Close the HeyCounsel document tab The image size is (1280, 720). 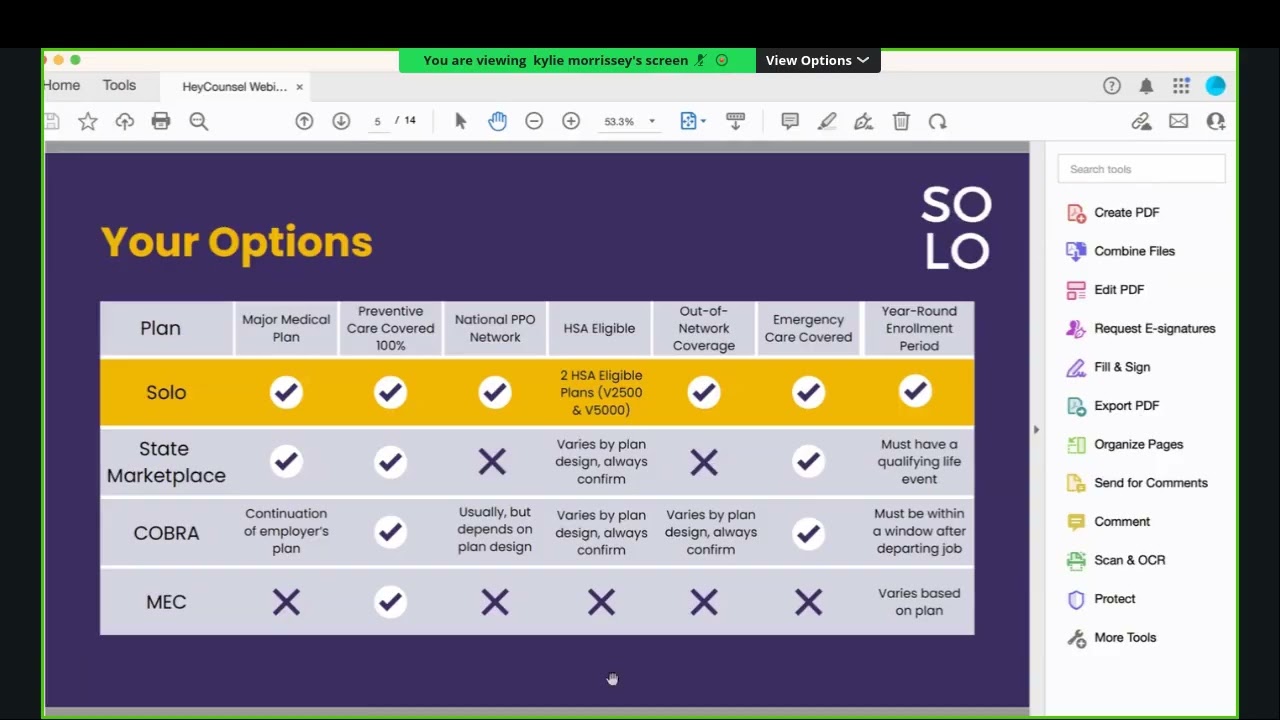point(299,87)
